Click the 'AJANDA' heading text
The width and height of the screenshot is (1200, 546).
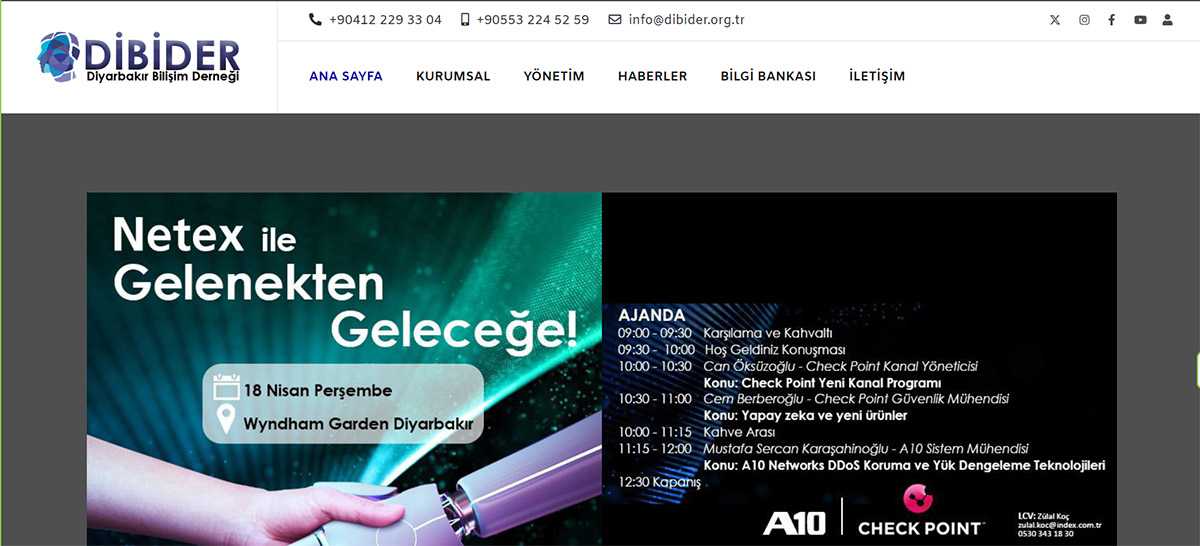point(651,315)
